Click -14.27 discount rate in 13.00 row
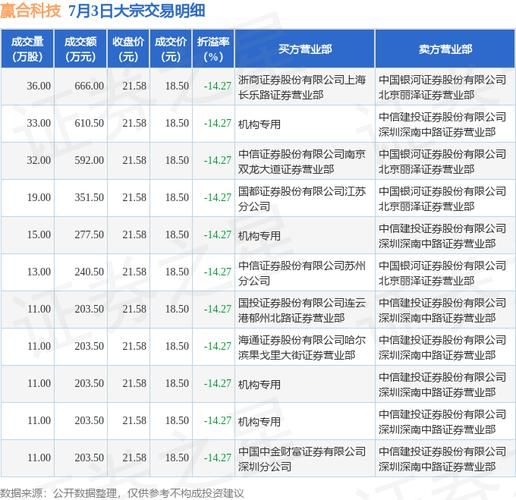516x500 pixels. tap(217, 272)
